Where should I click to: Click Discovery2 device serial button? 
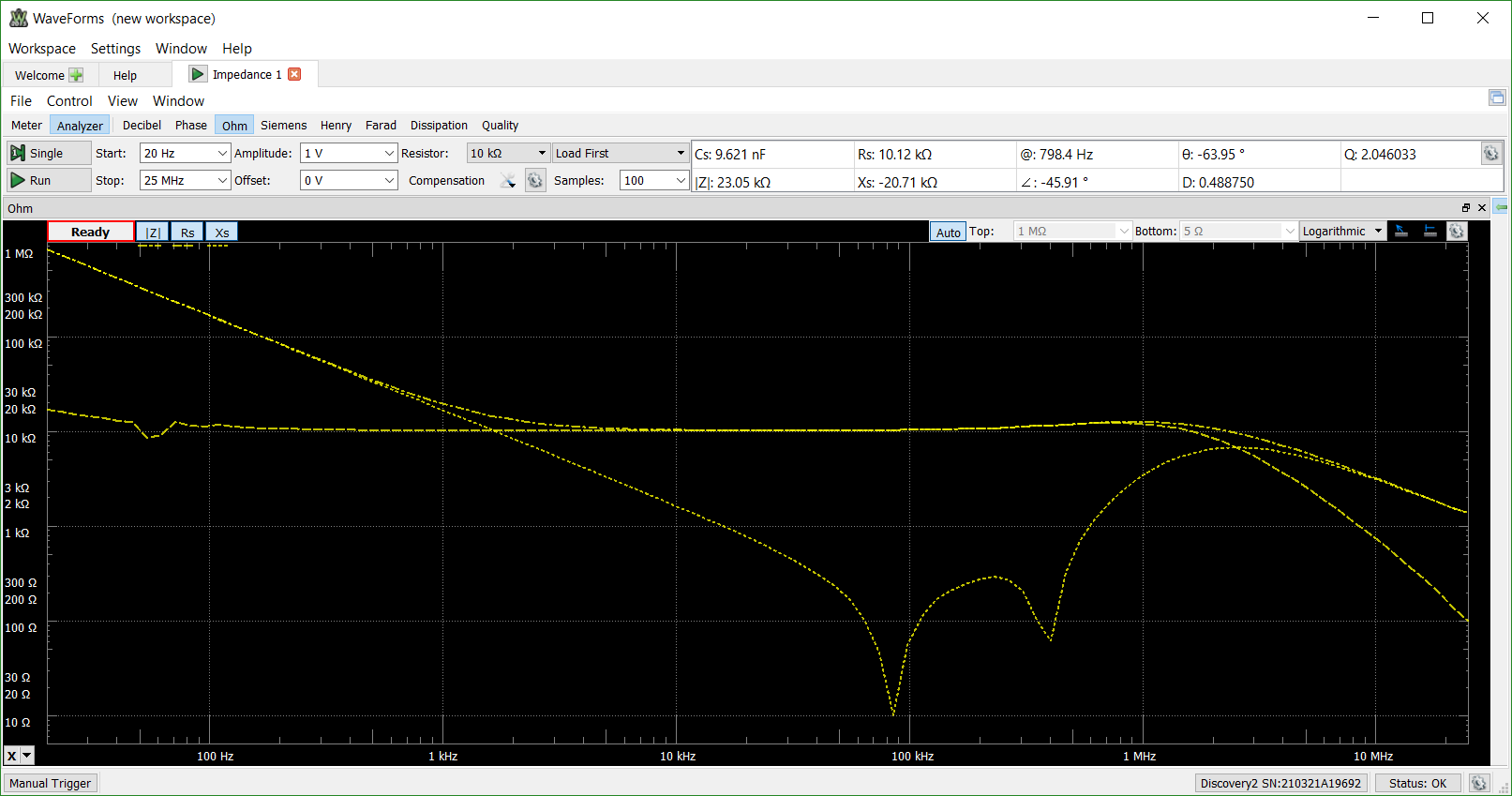coord(1280,783)
